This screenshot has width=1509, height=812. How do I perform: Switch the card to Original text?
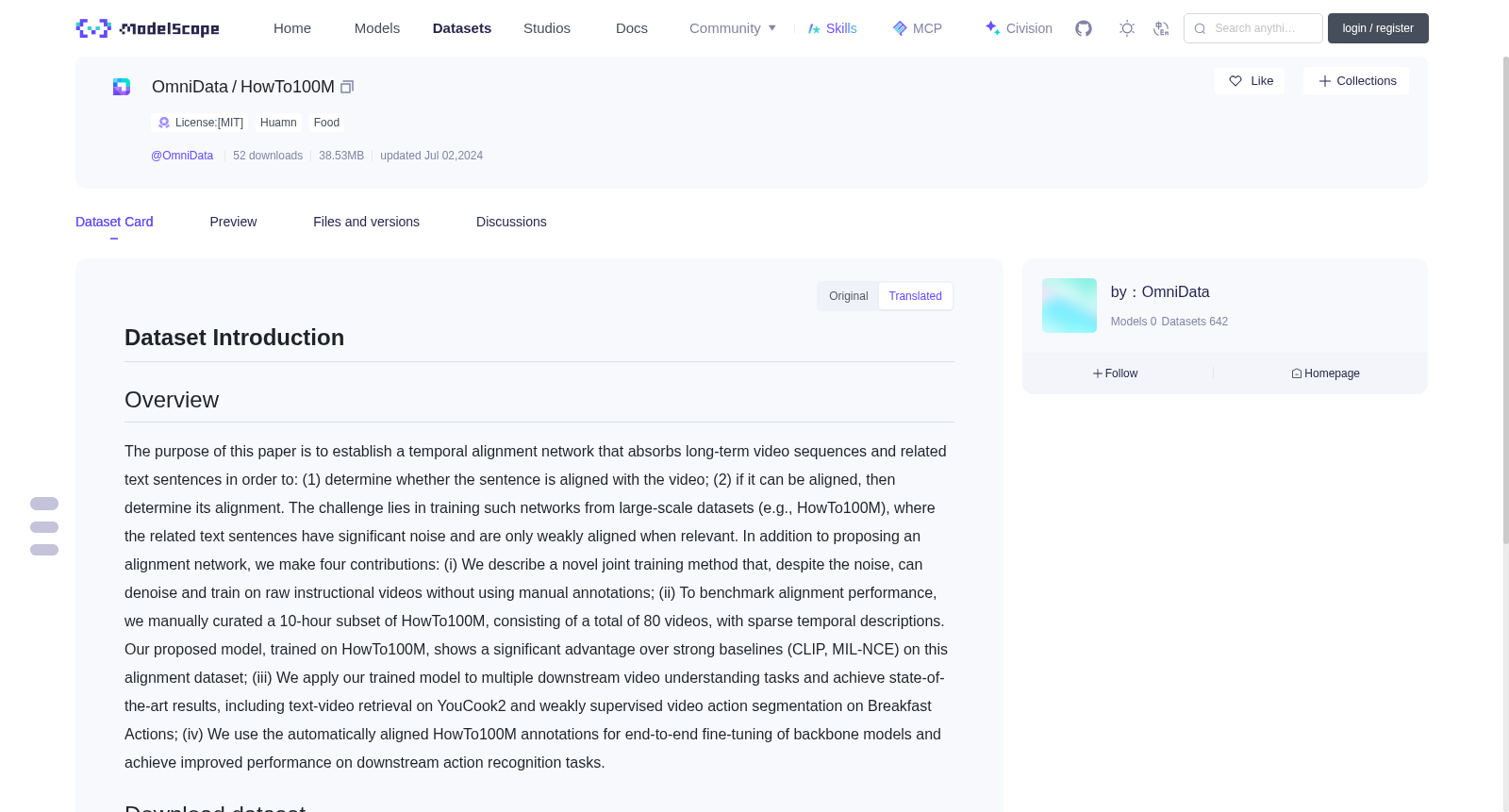tap(849, 296)
